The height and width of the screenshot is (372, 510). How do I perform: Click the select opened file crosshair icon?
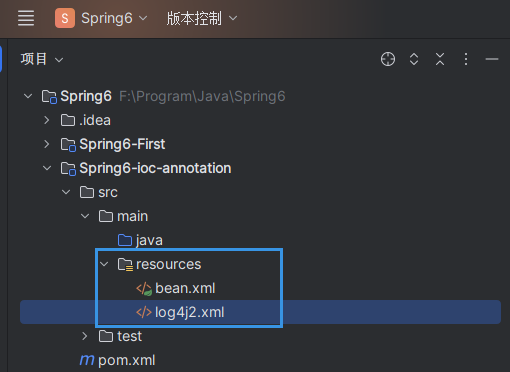[388, 59]
